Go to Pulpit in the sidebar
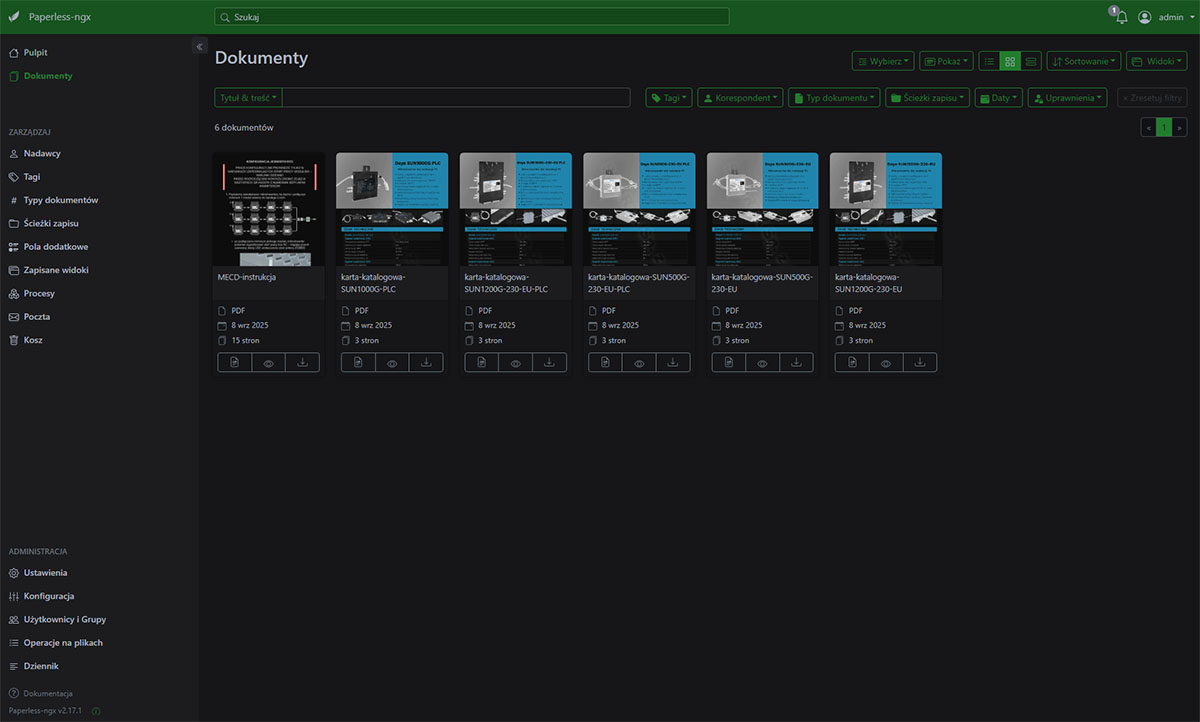The width and height of the screenshot is (1200, 722). click(x=35, y=52)
